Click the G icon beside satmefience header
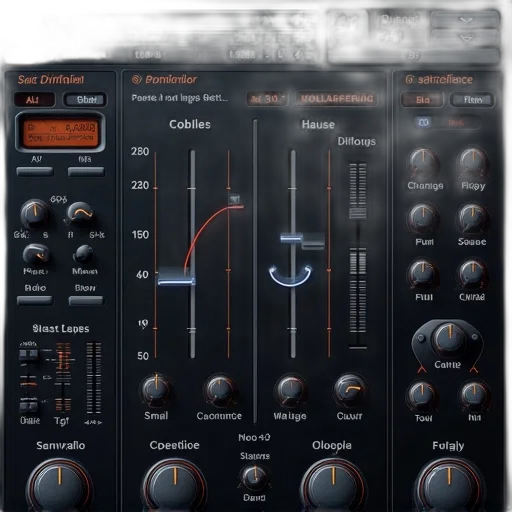 point(409,80)
